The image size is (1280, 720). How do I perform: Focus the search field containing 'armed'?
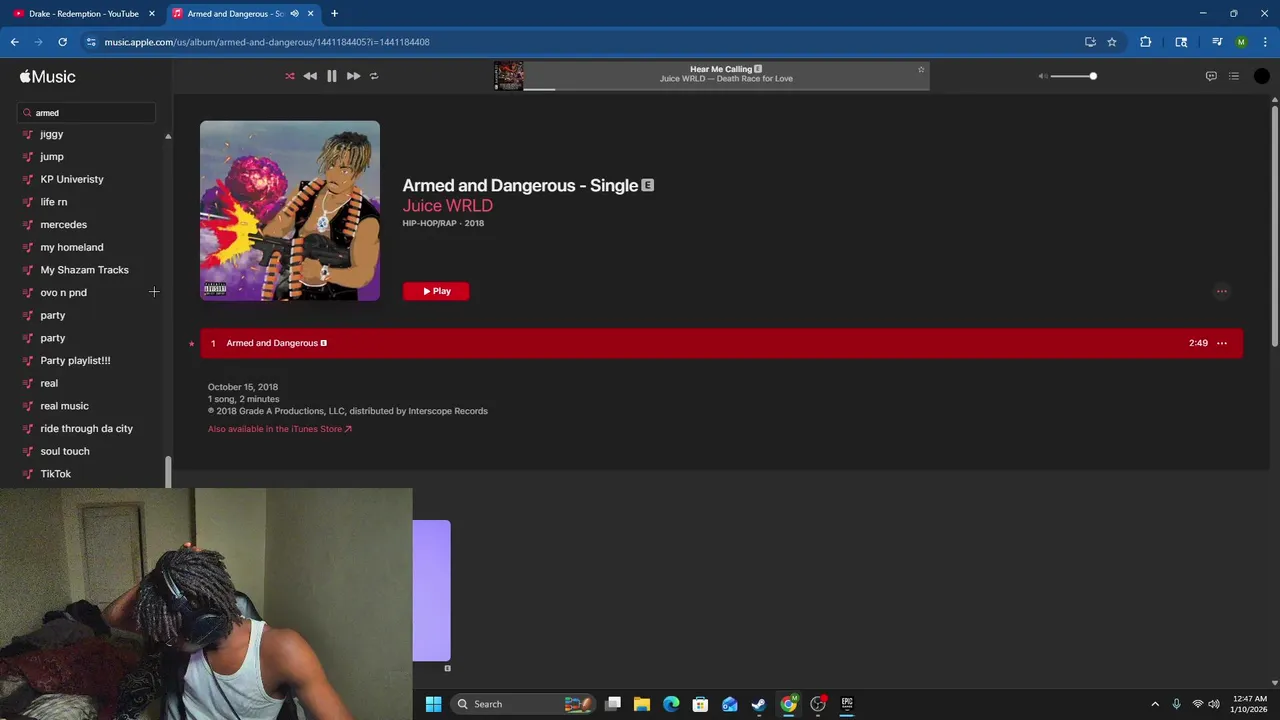[x=87, y=113]
